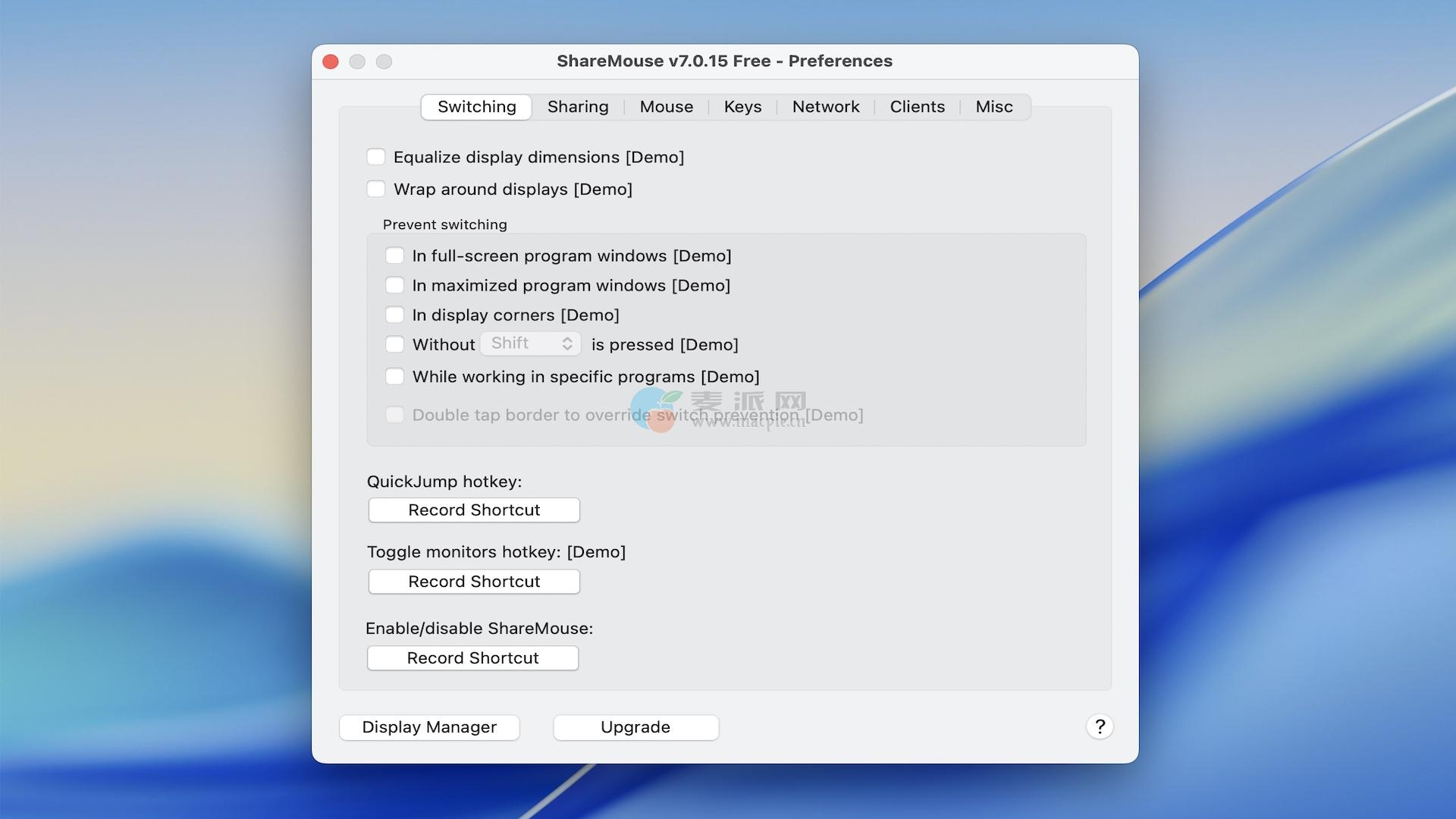Tick In display corners checkbox

394,315
